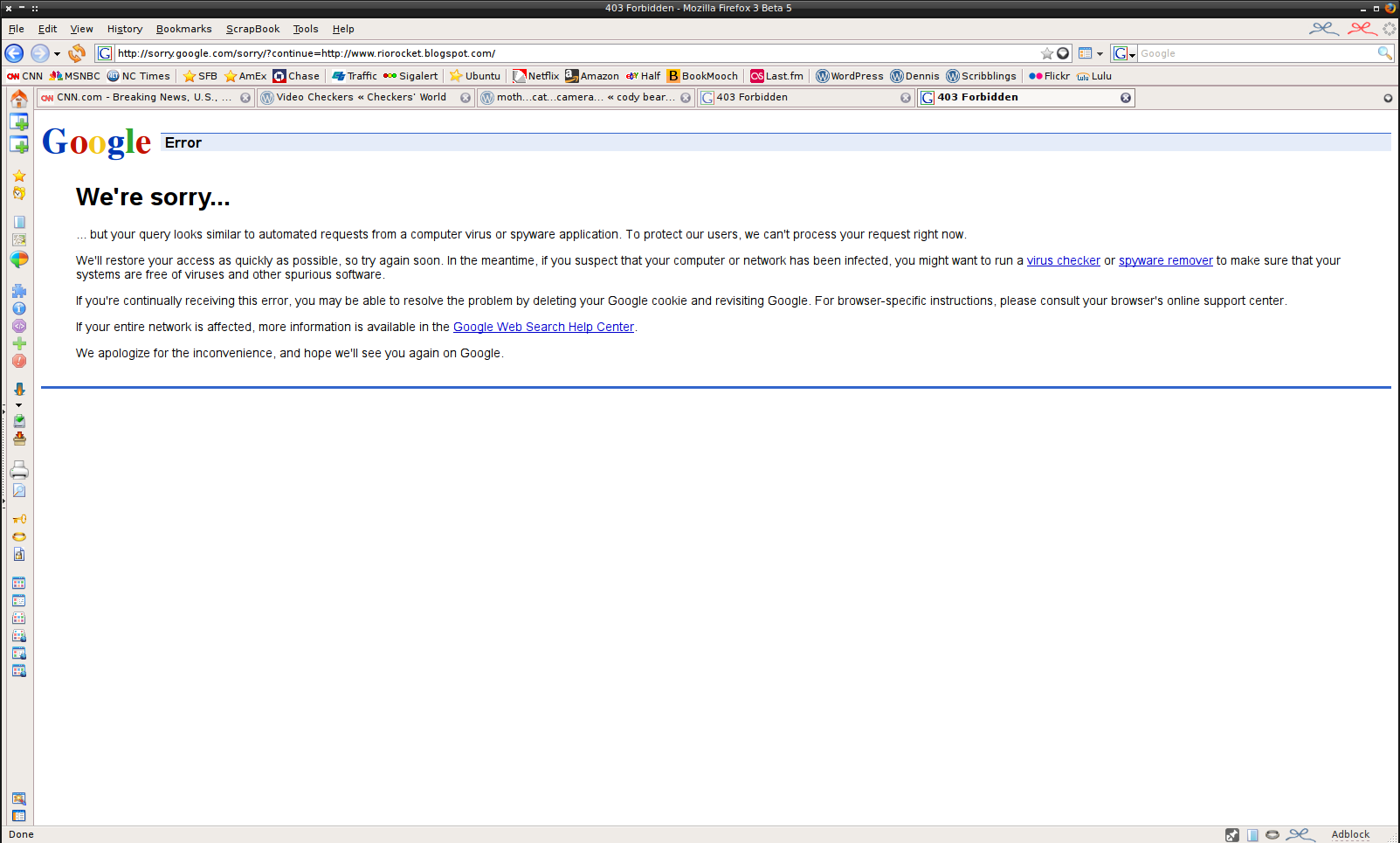Follow the spyware remover link

[1165, 260]
